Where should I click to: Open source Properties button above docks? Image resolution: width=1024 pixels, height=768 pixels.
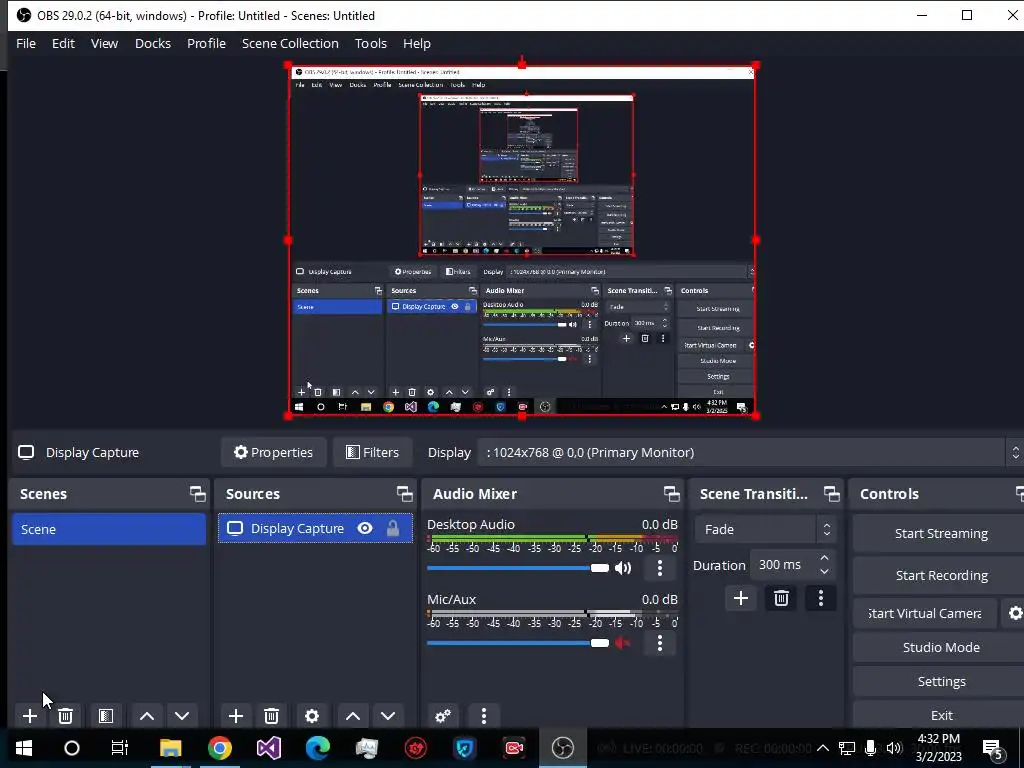[274, 453]
